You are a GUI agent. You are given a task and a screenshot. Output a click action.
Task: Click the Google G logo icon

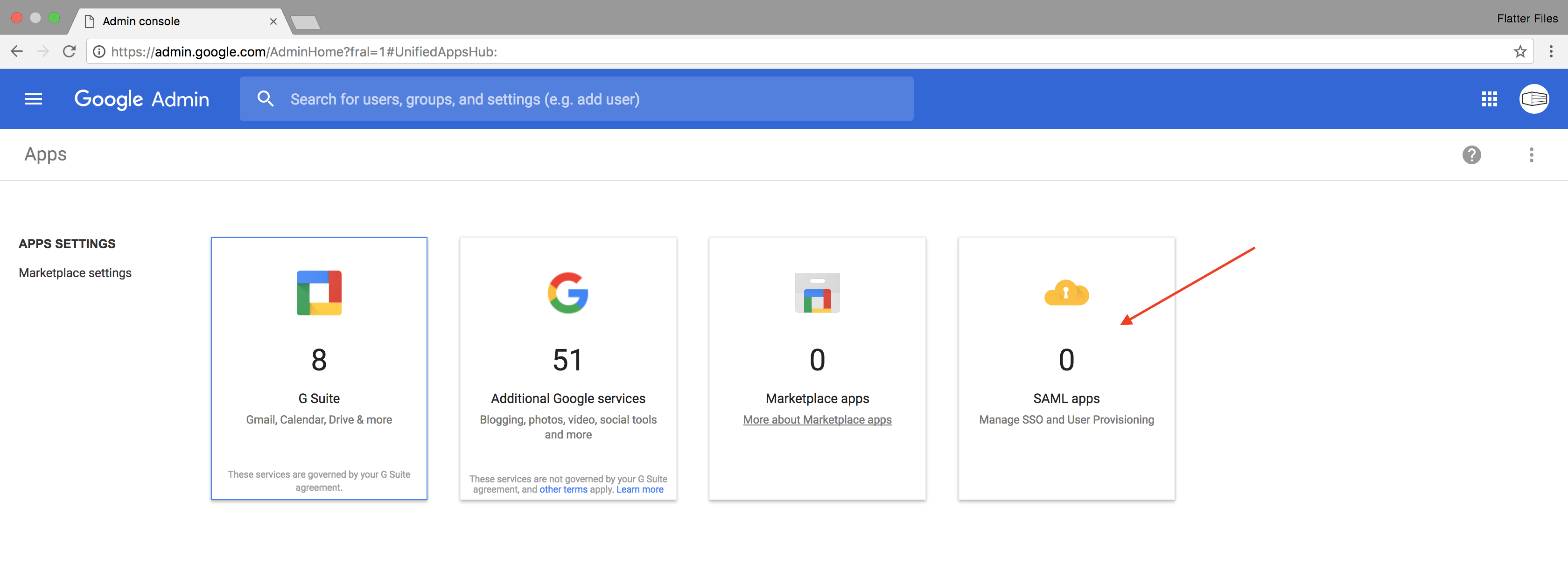click(x=568, y=293)
